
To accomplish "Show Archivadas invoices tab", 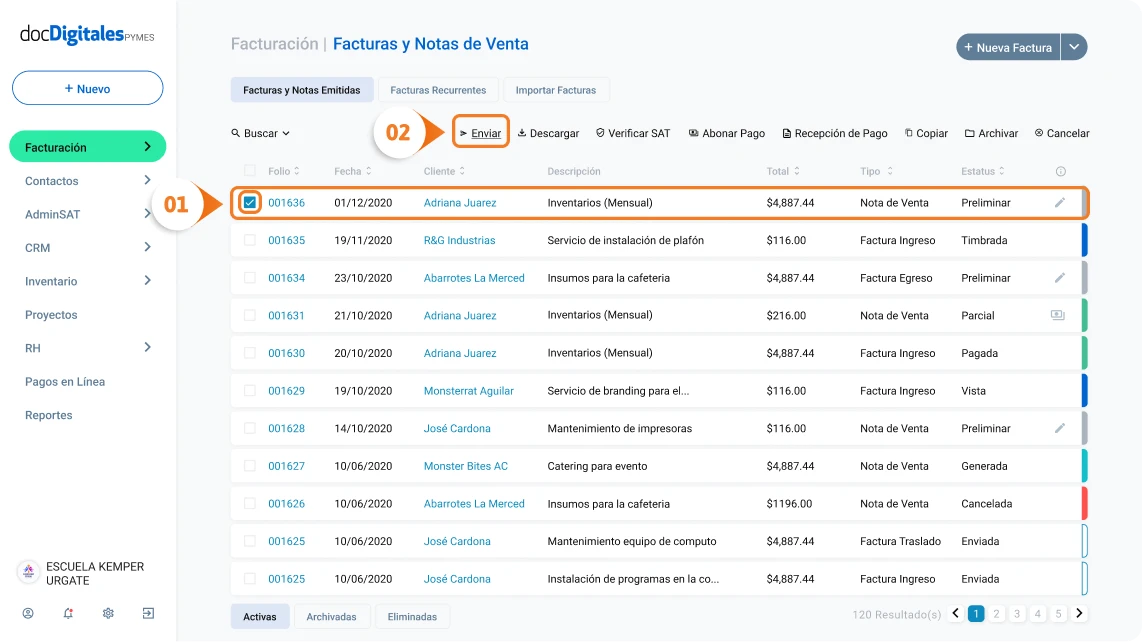I will 331,616.
